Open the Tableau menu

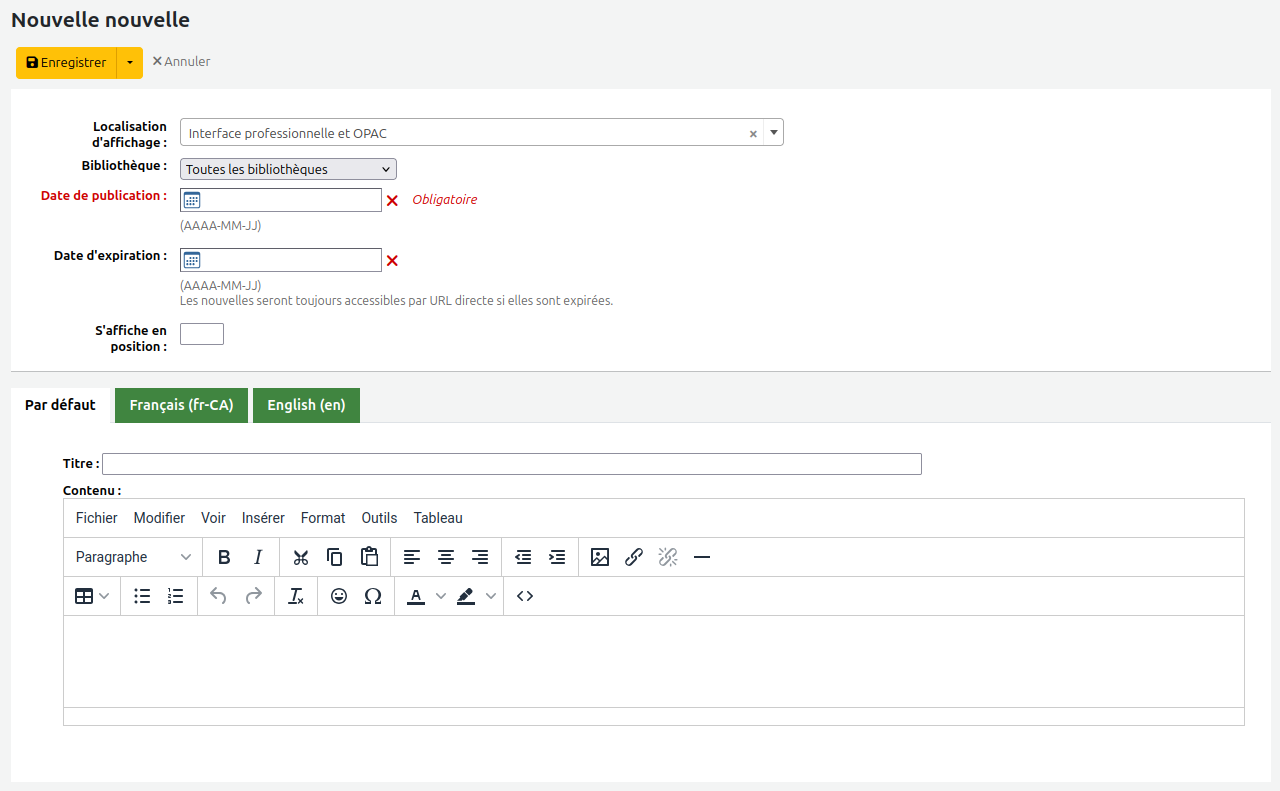pyautogui.click(x=438, y=518)
